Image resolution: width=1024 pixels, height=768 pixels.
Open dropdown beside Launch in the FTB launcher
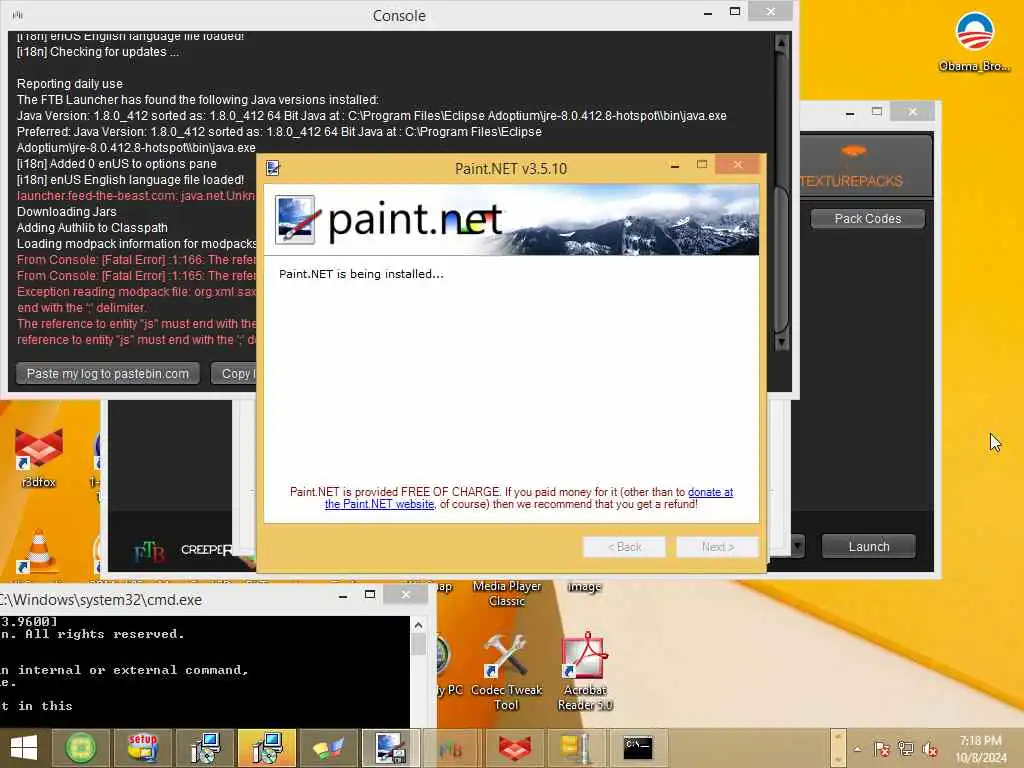point(797,547)
